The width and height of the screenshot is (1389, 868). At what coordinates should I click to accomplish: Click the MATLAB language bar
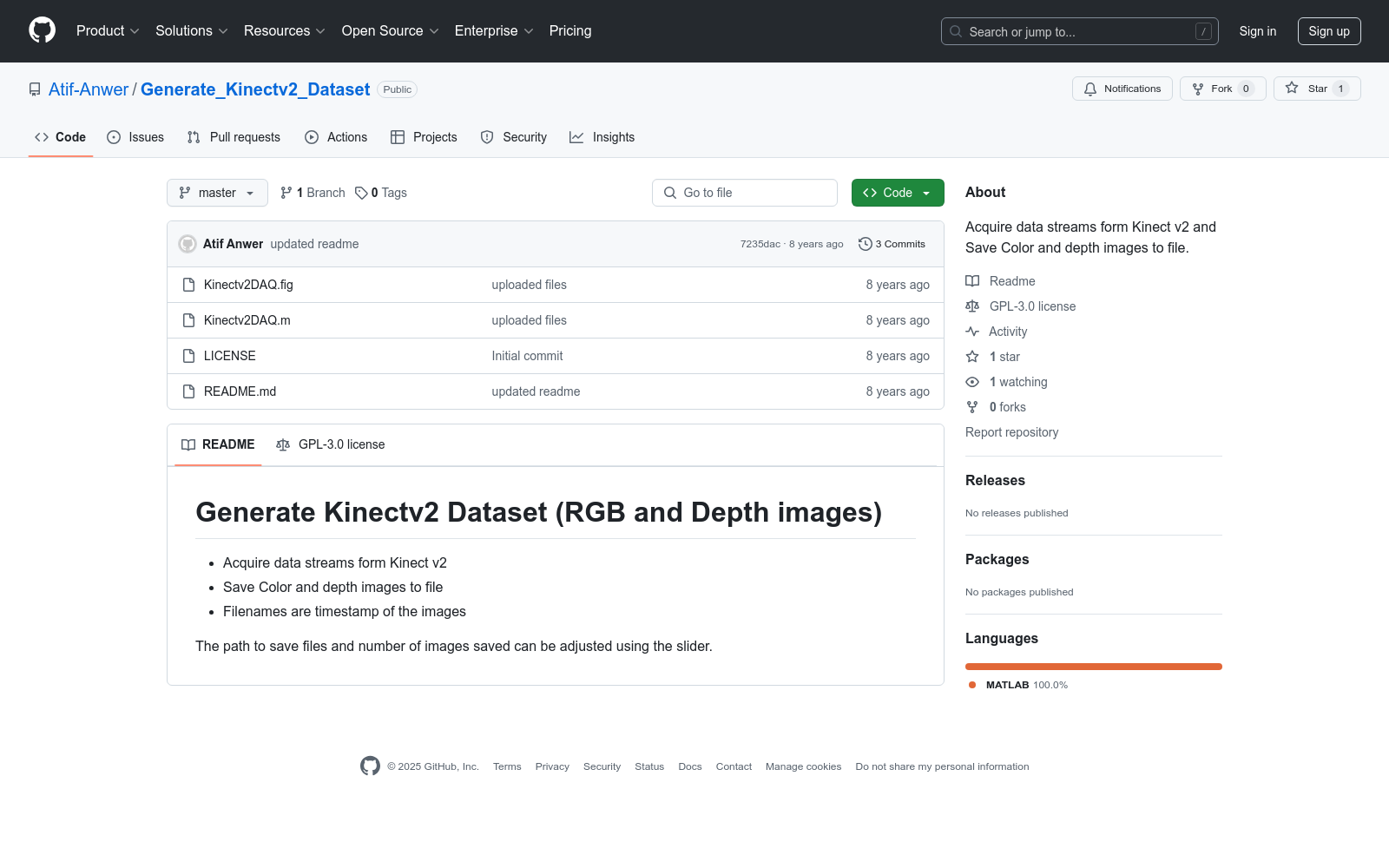[x=1094, y=667]
